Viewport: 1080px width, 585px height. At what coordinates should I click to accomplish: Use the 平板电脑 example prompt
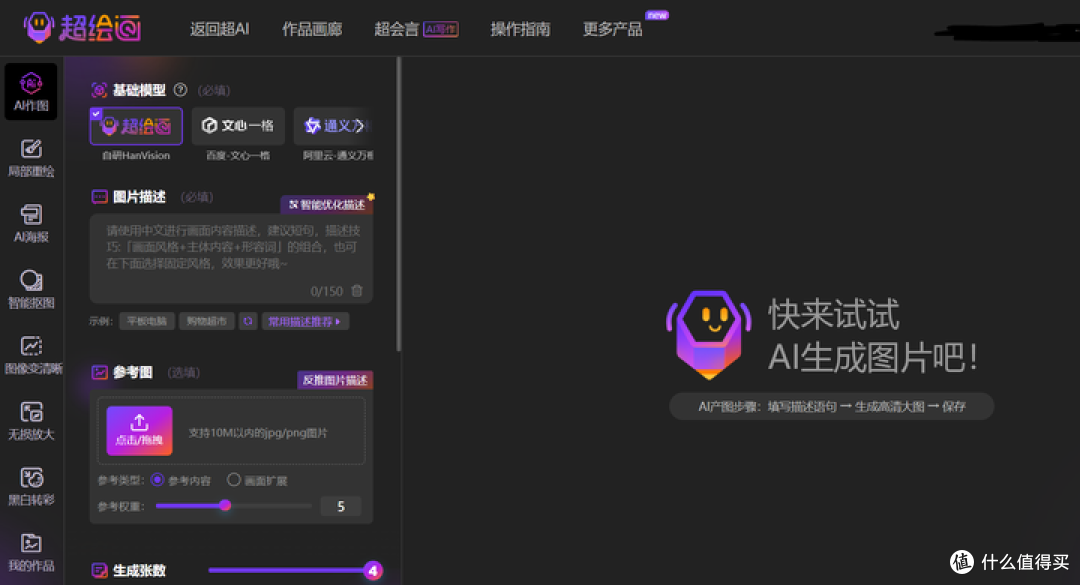tap(147, 321)
